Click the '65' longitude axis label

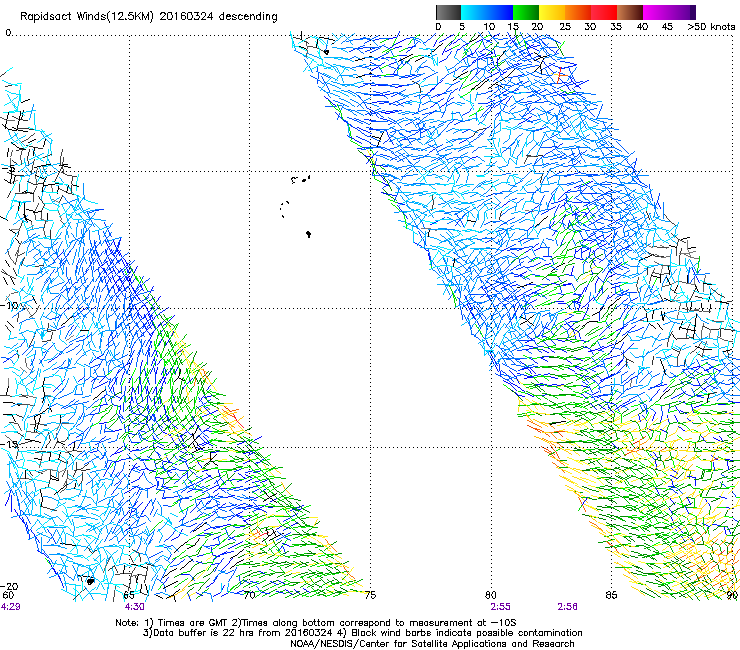(129, 595)
